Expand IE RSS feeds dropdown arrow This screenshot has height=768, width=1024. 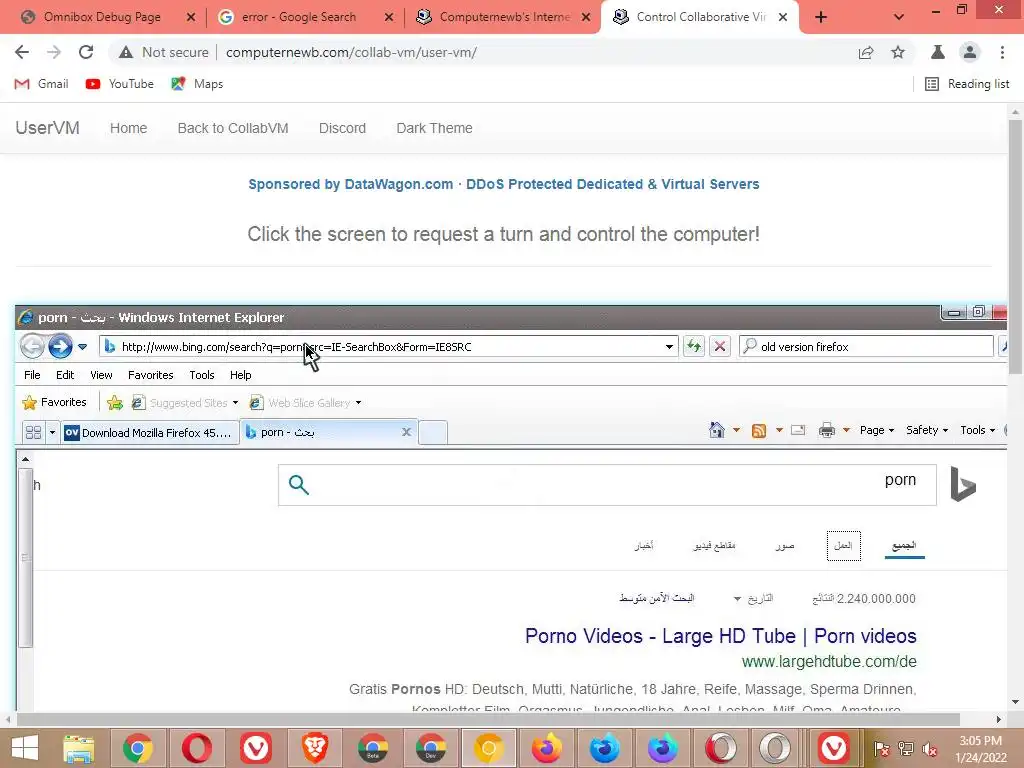pyautogui.click(x=779, y=430)
